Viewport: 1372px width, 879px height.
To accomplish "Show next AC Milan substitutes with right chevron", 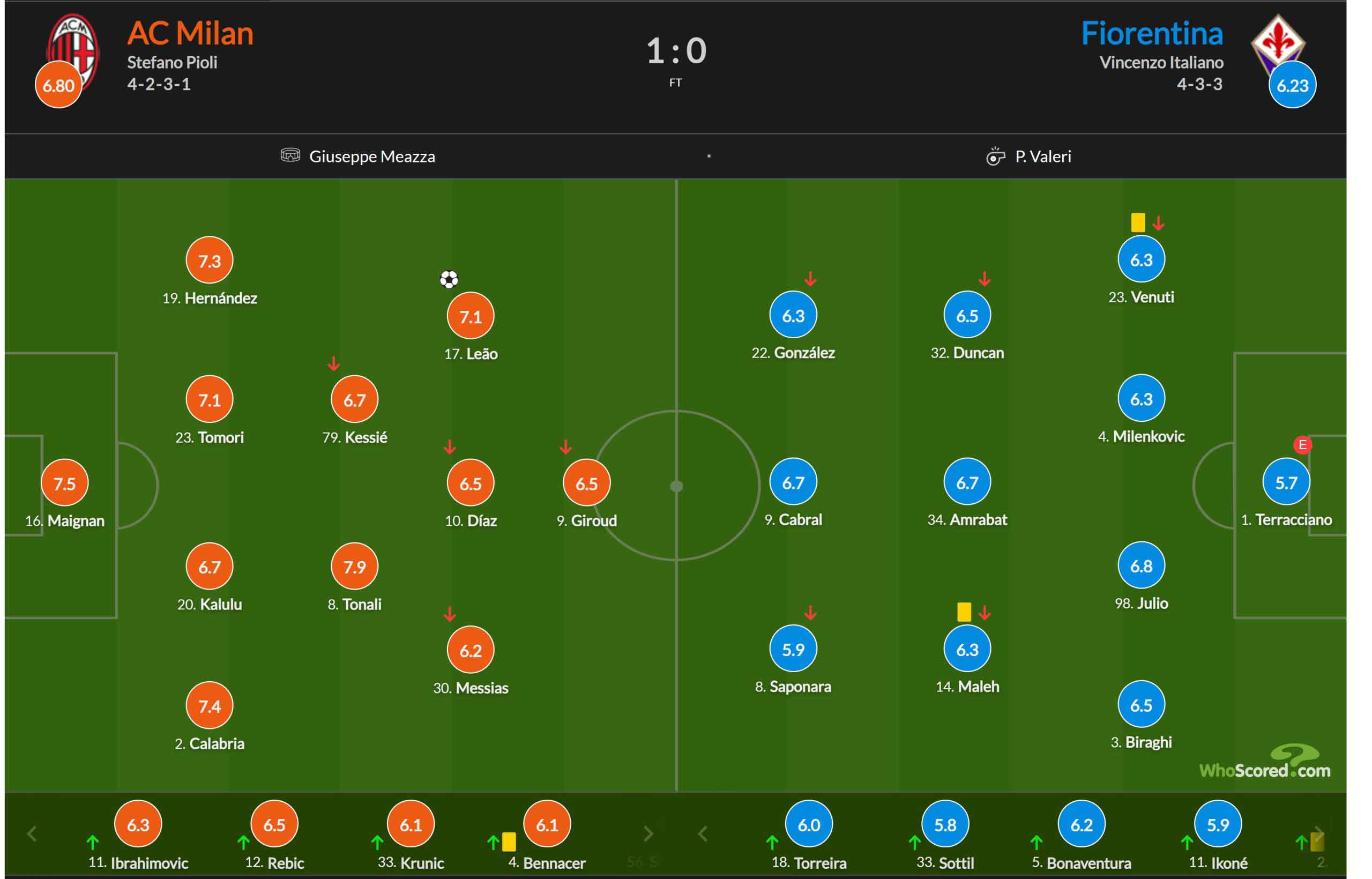I will (x=648, y=834).
